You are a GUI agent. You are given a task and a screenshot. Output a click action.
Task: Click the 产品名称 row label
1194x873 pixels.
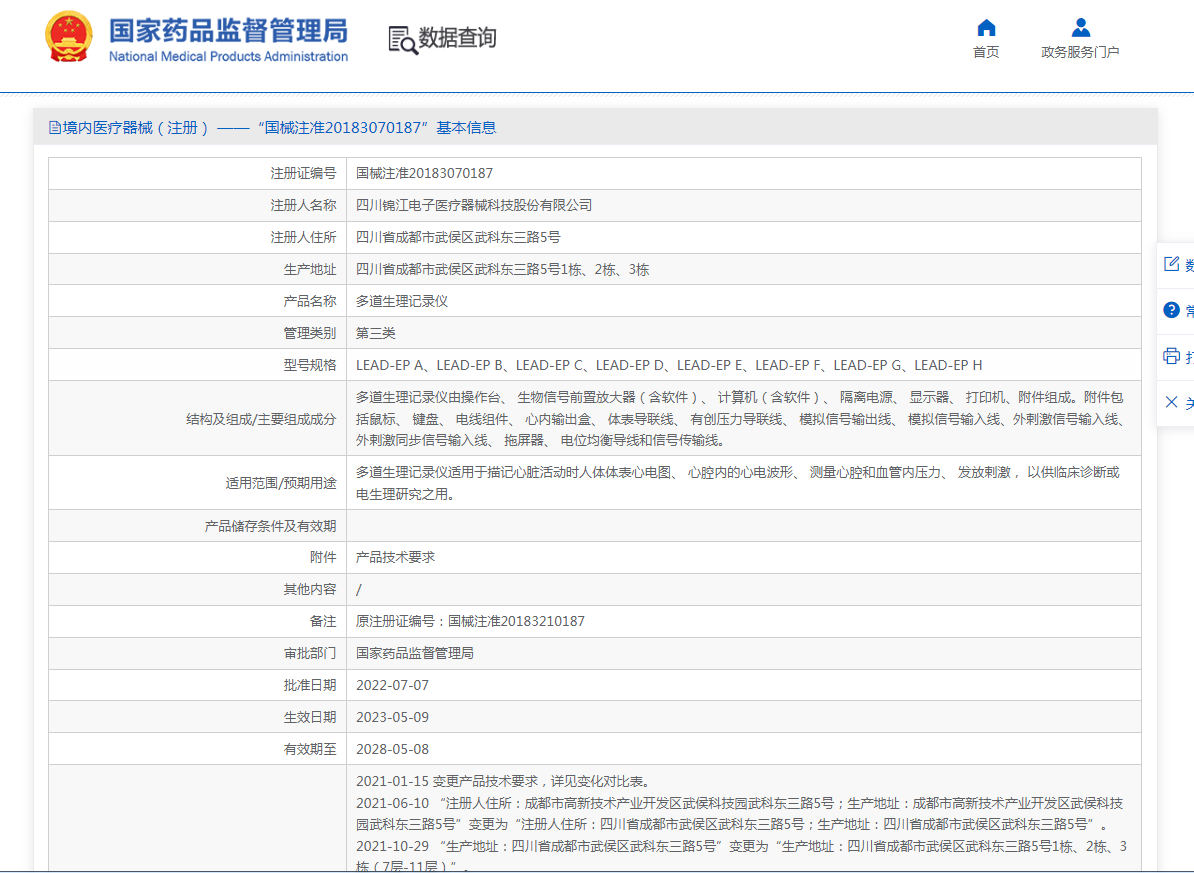tap(310, 301)
